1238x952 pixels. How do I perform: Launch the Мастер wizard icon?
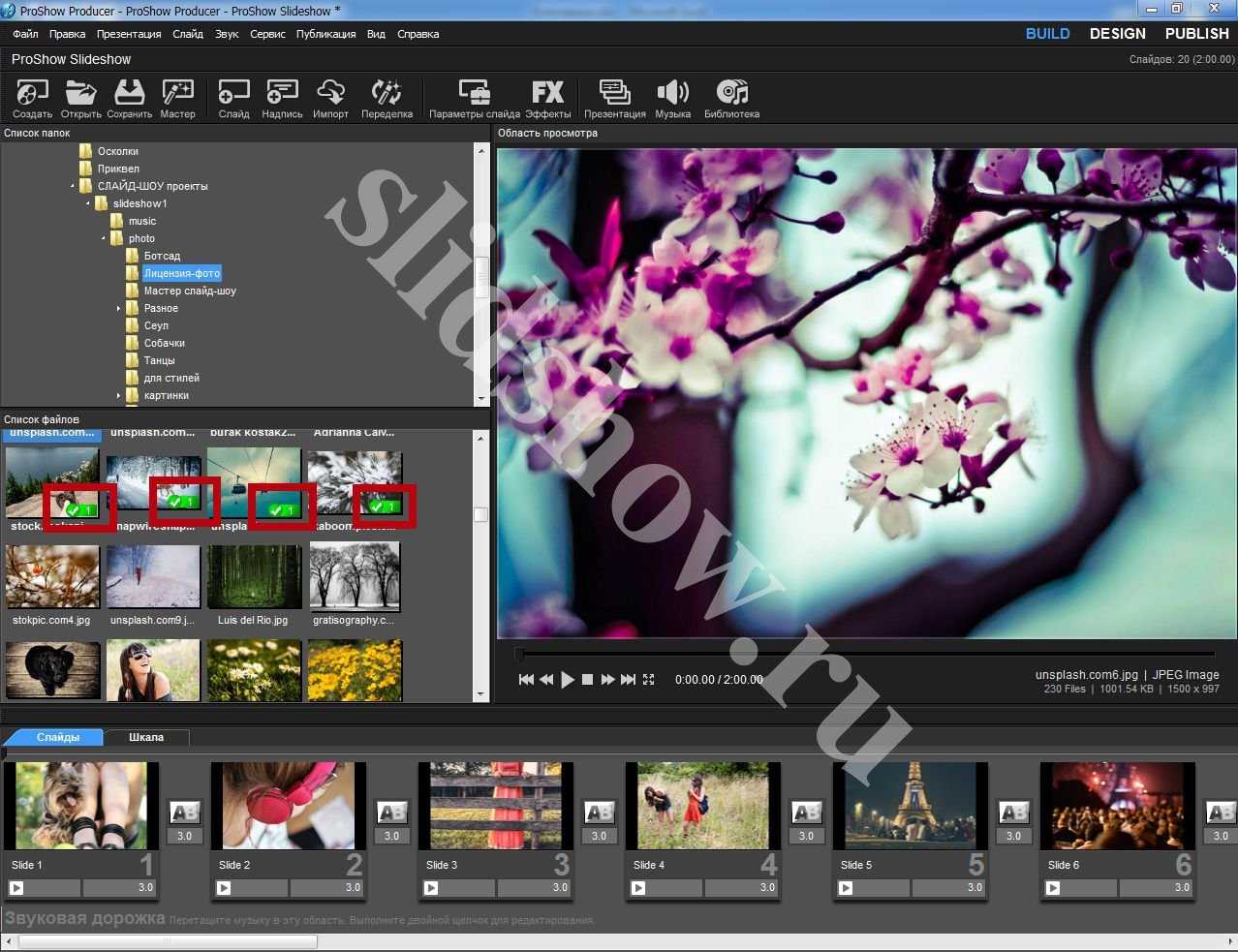coord(177,94)
